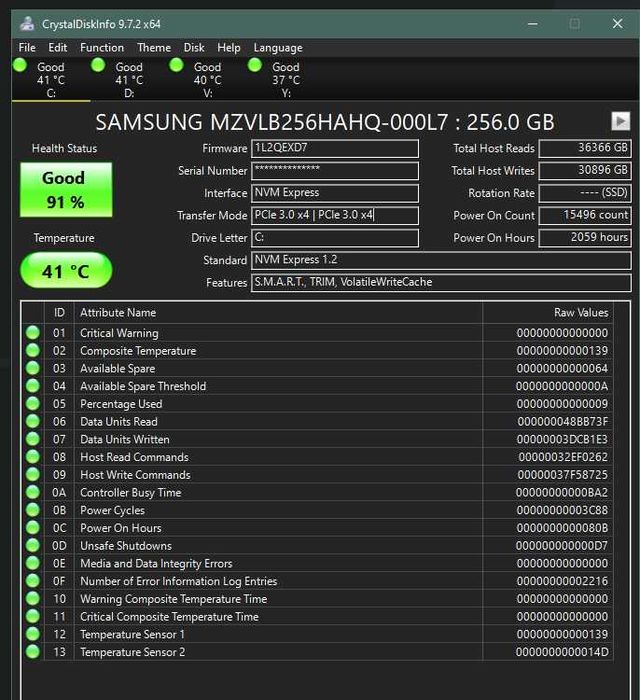
Task: Click the CrystalDiskInfo app icon in title bar
Action: point(27,24)
